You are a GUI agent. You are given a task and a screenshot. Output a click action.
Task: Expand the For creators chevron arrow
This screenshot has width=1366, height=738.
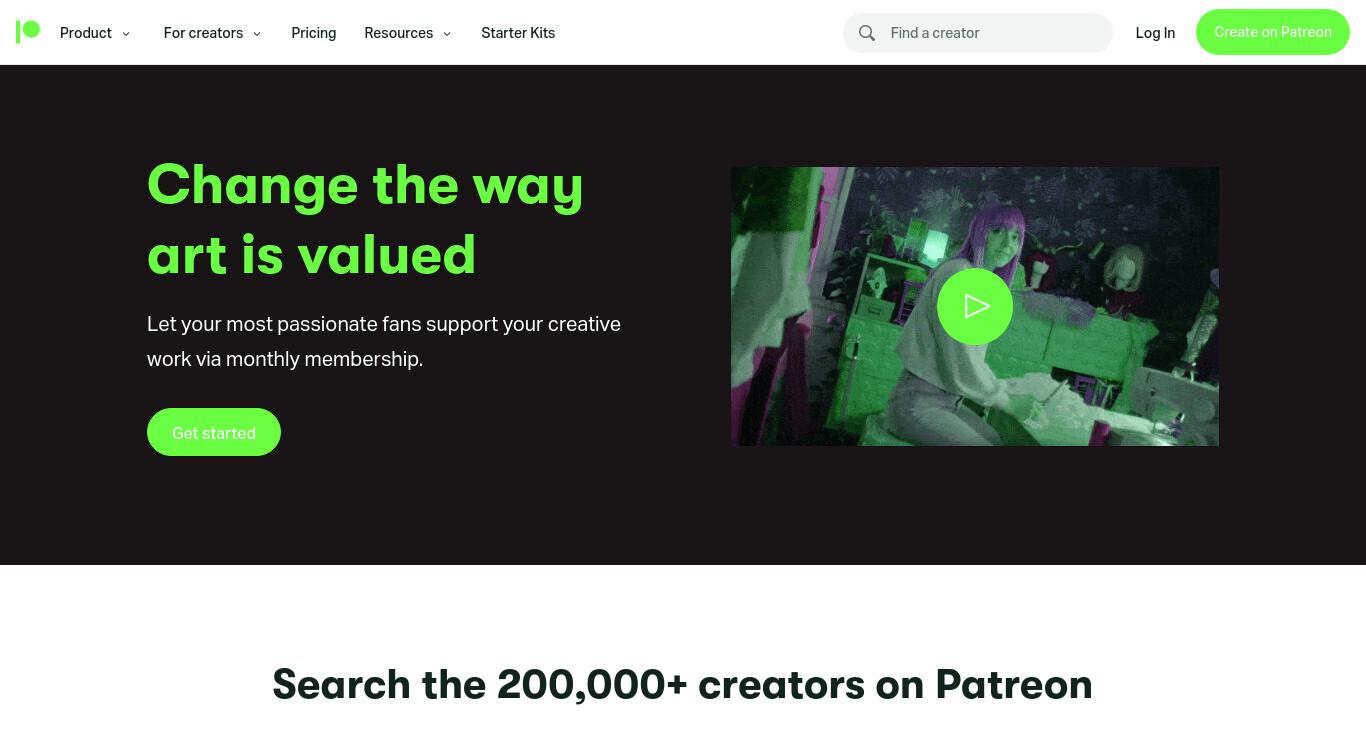(x=257, y=34)
